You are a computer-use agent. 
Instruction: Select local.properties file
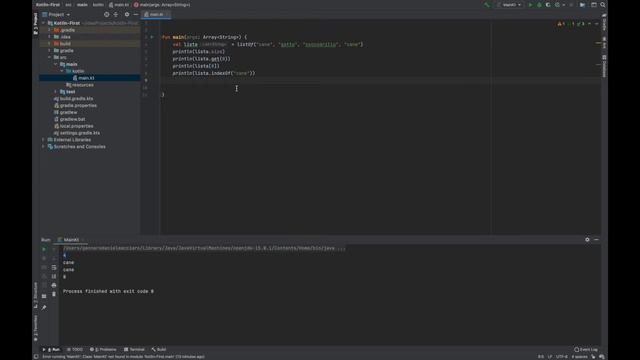coord(73,126)
